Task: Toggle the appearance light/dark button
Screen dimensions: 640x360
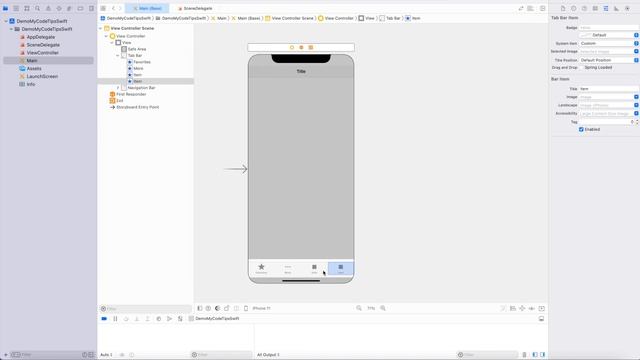Action: [218, 308]
